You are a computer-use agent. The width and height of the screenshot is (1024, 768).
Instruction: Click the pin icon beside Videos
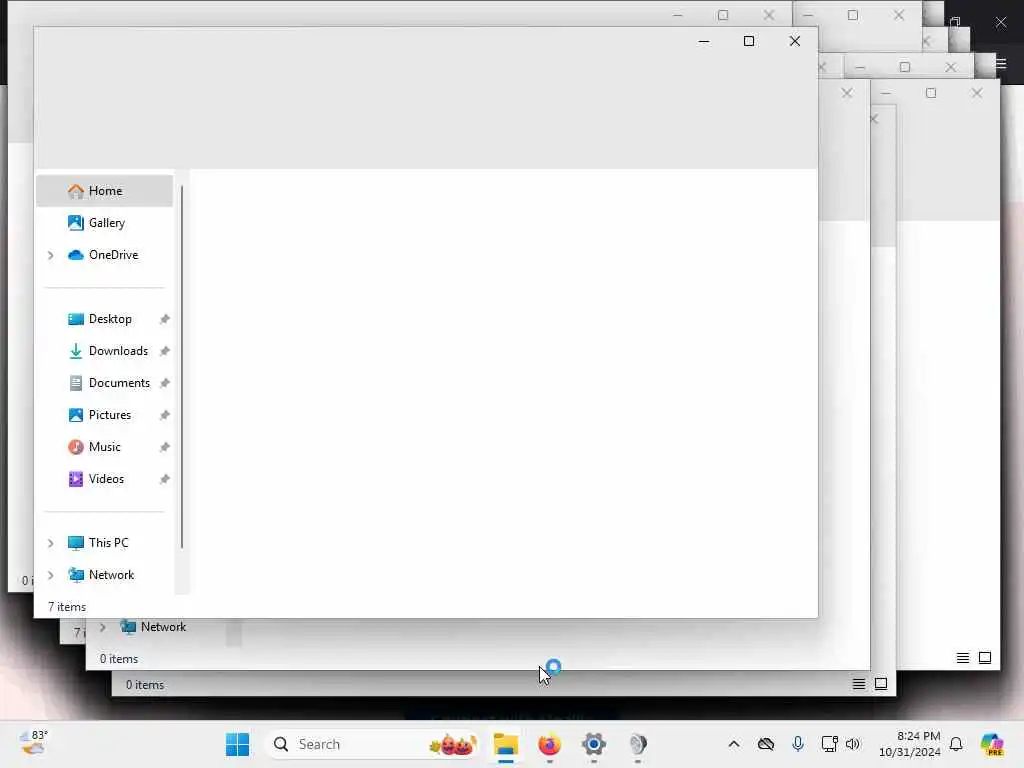(165, 479)
